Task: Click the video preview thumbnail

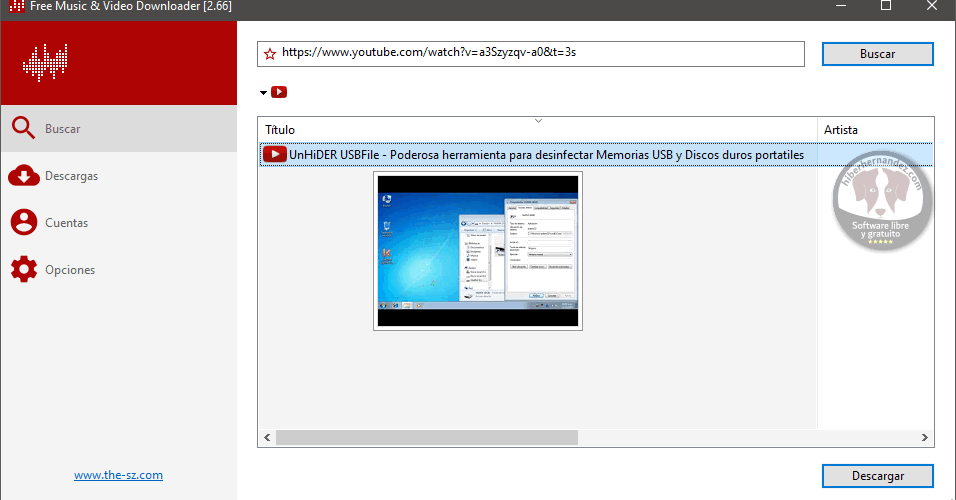Action: pos(478,251)
